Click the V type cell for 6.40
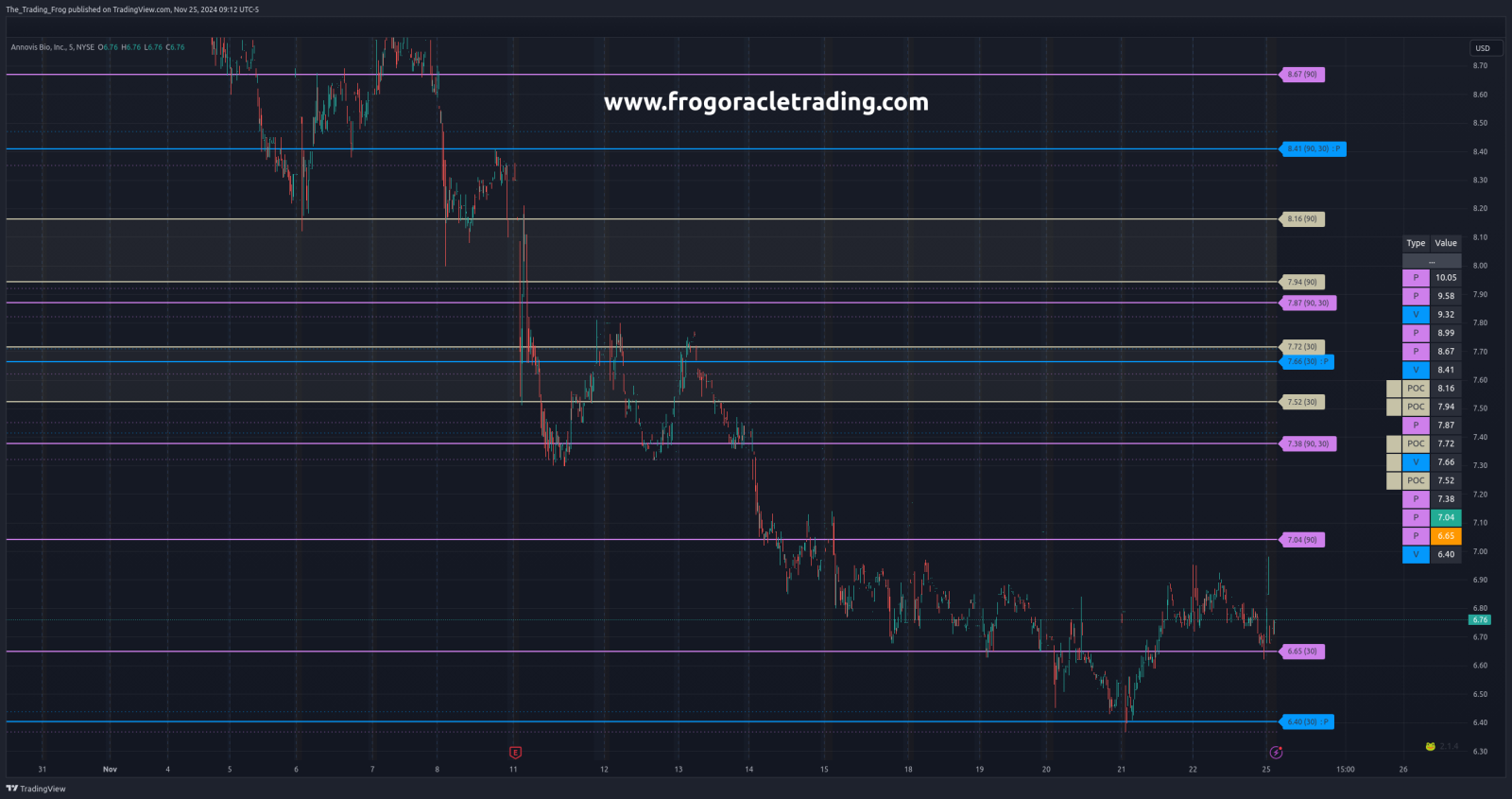The width and height of the screenshot is (1512, 799). tap(1416, 555)
